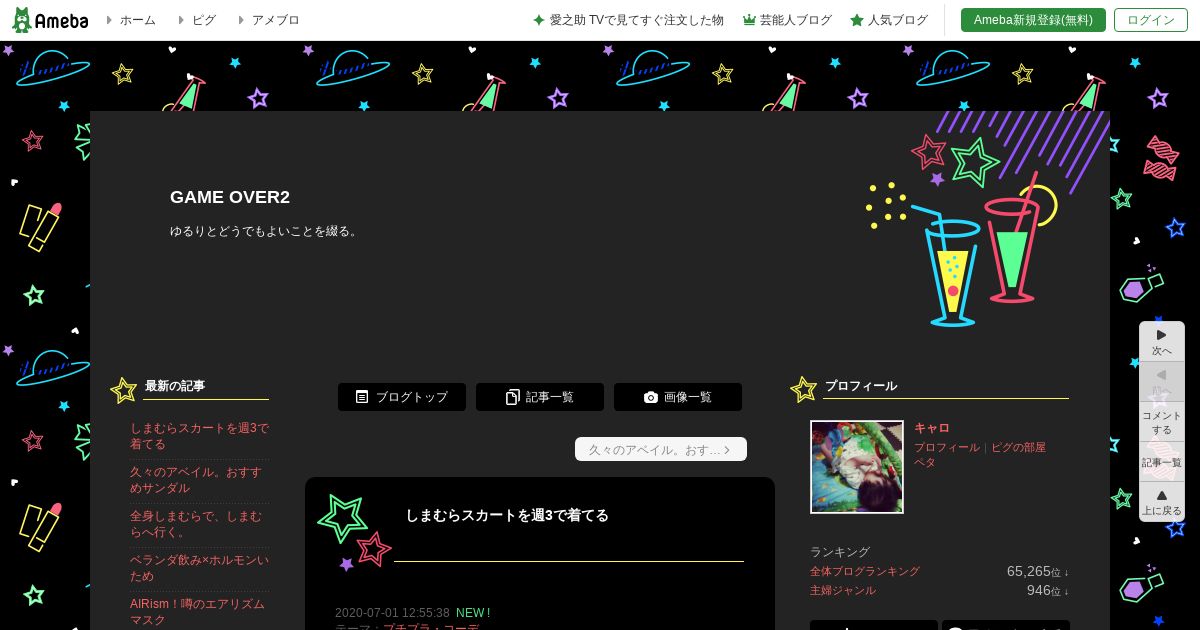Click 次へ floating button
The height and width of the screenshot is (630, 1200).
coord(1161,341)
